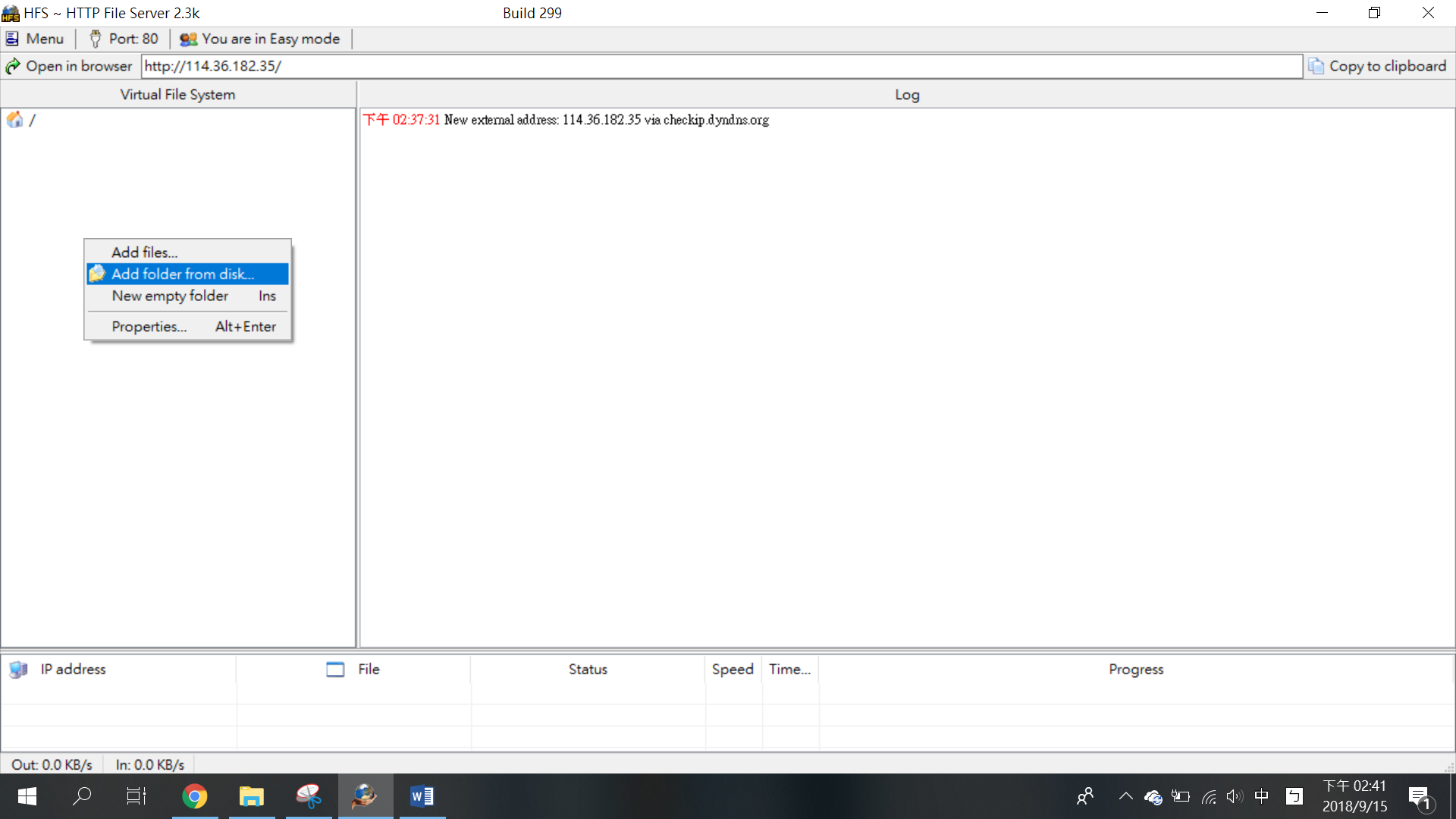Open File Explorer from taskbar
This screenshot has height=819, width=1456.
tap(251, 796)
